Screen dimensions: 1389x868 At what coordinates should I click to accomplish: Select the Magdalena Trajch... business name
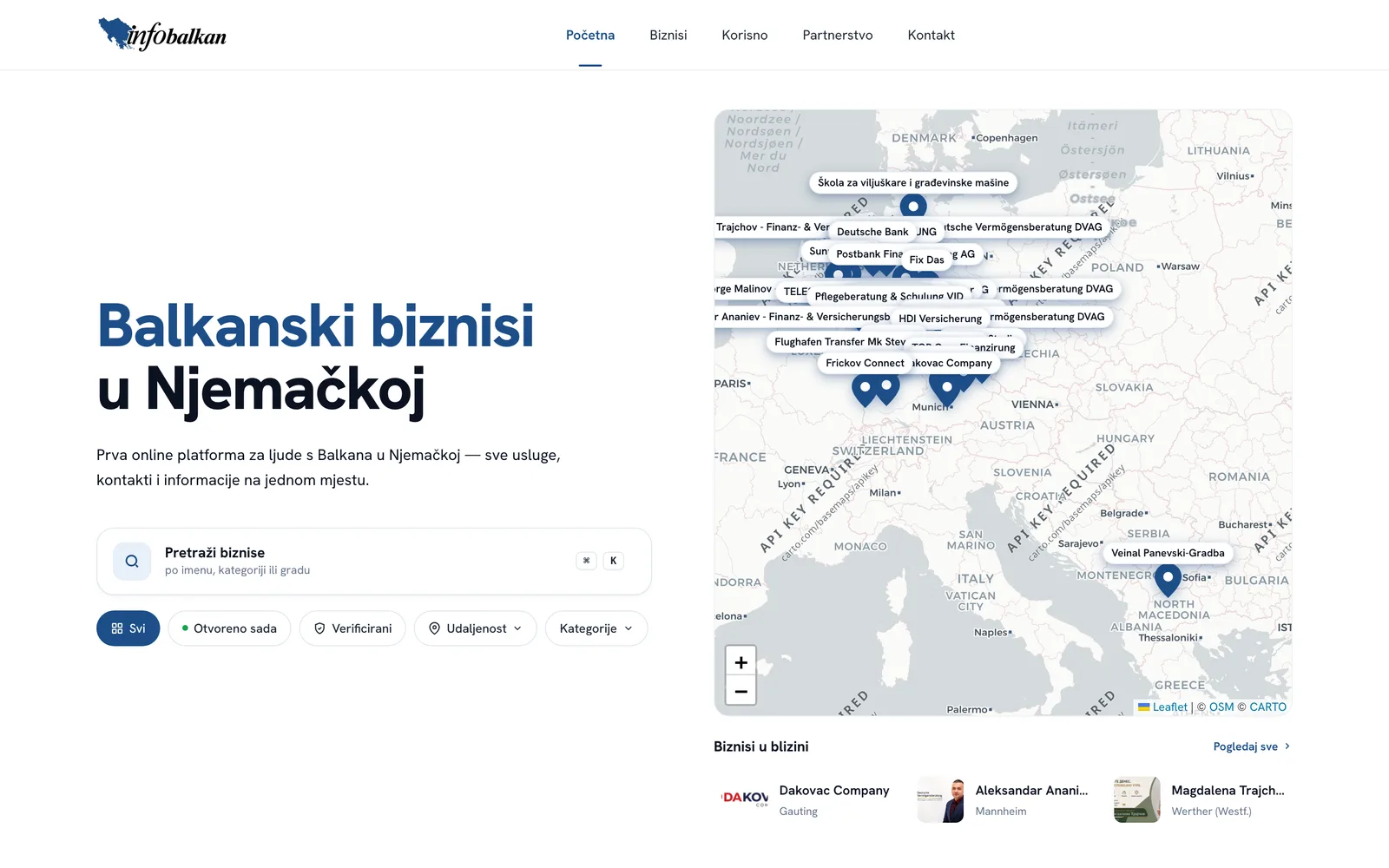pos(1228,791)
